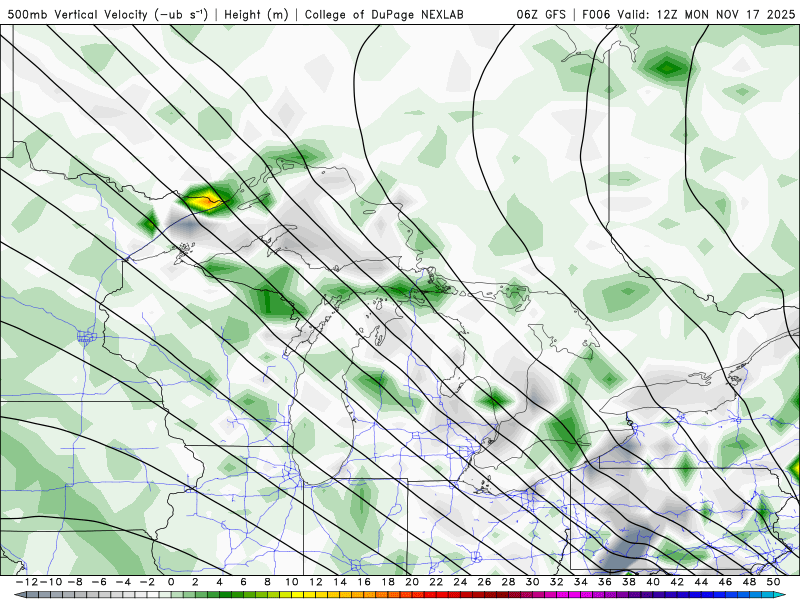Click the cyan right arrow end of color bar

click(x=781, y=595)
